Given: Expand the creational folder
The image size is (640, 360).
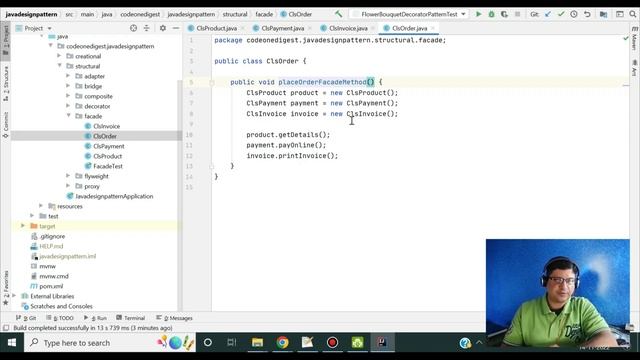Looking at the screenshot, I should (x=59, y=56).
